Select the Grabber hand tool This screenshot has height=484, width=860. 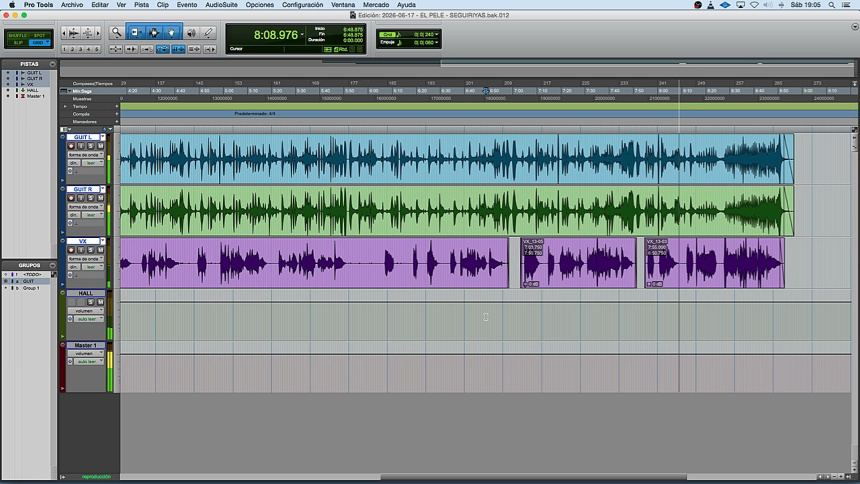click(x=172, y=33)
